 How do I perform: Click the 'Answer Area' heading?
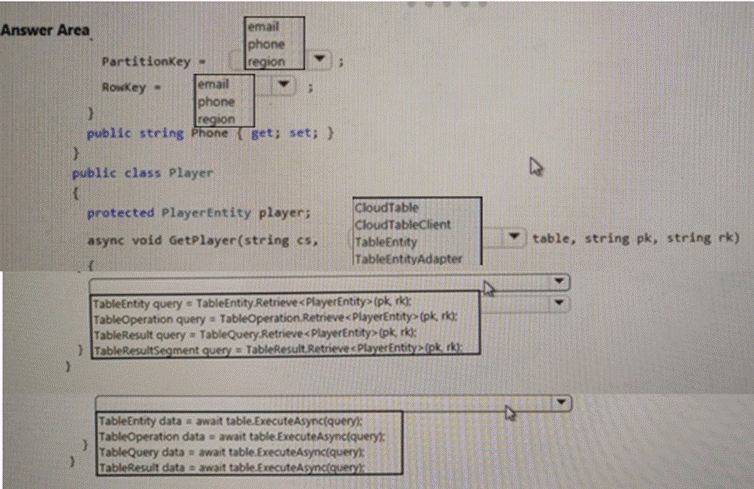pyautogui.click(x=45, y=30)
